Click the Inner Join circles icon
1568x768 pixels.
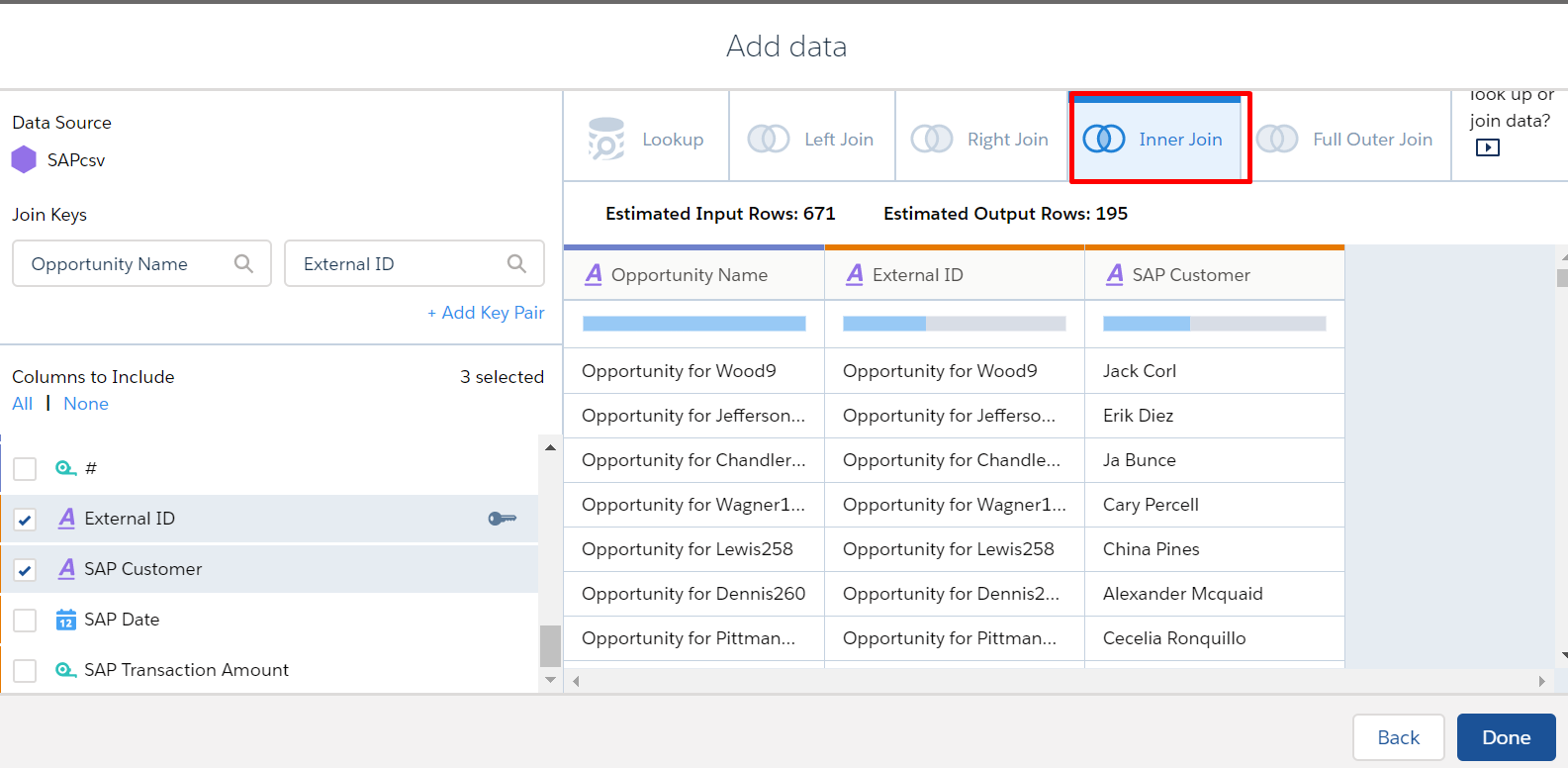1104,140
